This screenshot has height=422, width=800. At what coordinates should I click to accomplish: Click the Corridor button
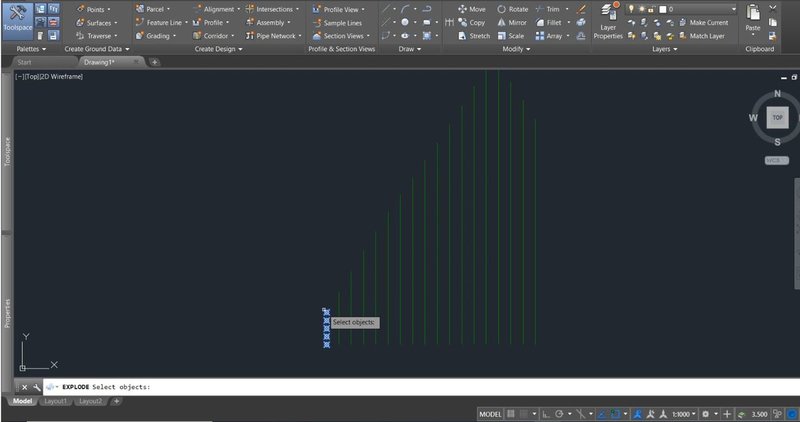coord(213,36)
